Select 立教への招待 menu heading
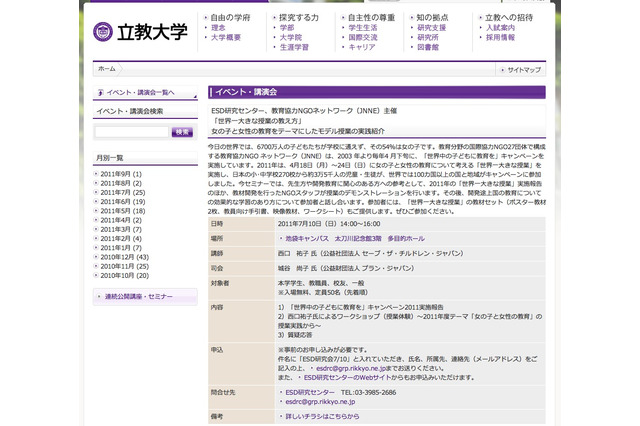640x426 pixels. coord(509,18)
